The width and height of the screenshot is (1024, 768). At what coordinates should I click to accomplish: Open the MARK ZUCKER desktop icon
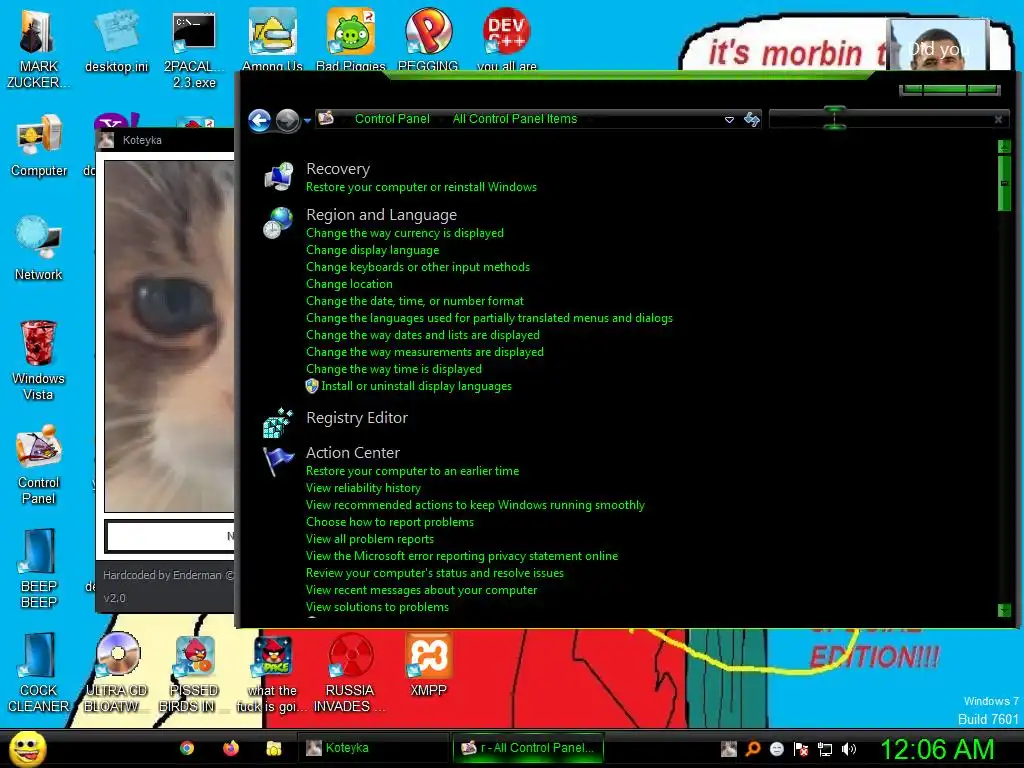point(38,48)
